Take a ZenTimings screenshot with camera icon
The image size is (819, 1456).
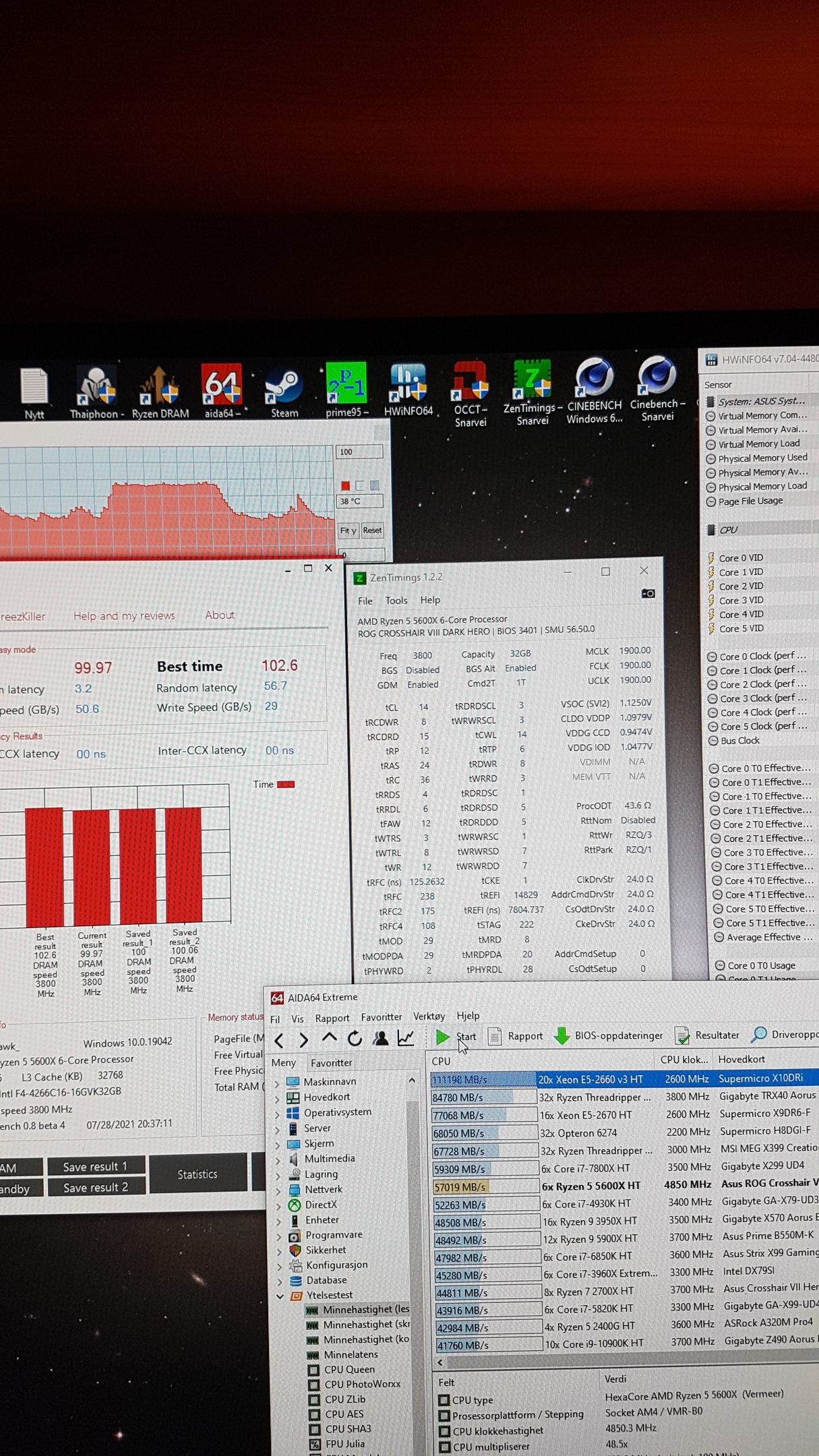(648, 593)
